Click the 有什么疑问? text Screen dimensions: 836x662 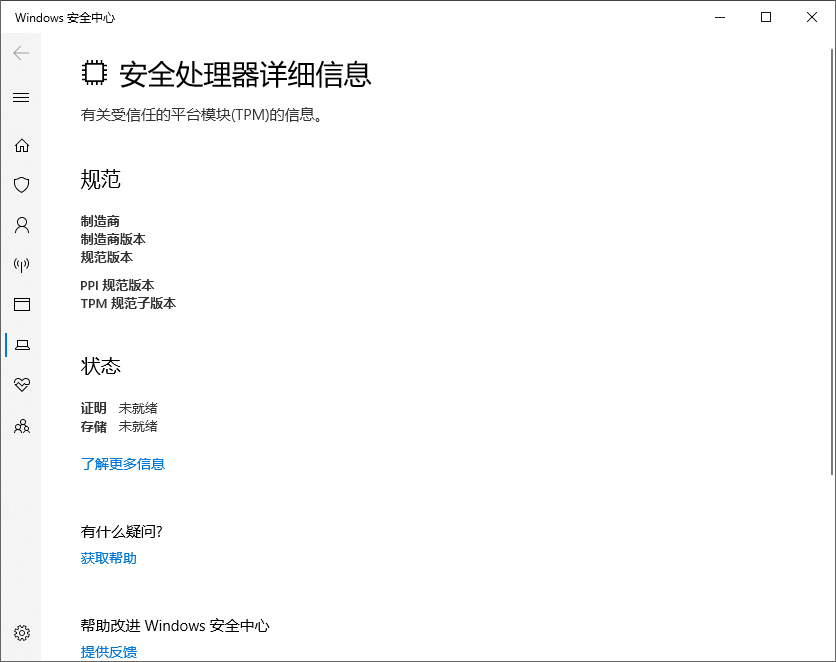[x=122, y=531]
